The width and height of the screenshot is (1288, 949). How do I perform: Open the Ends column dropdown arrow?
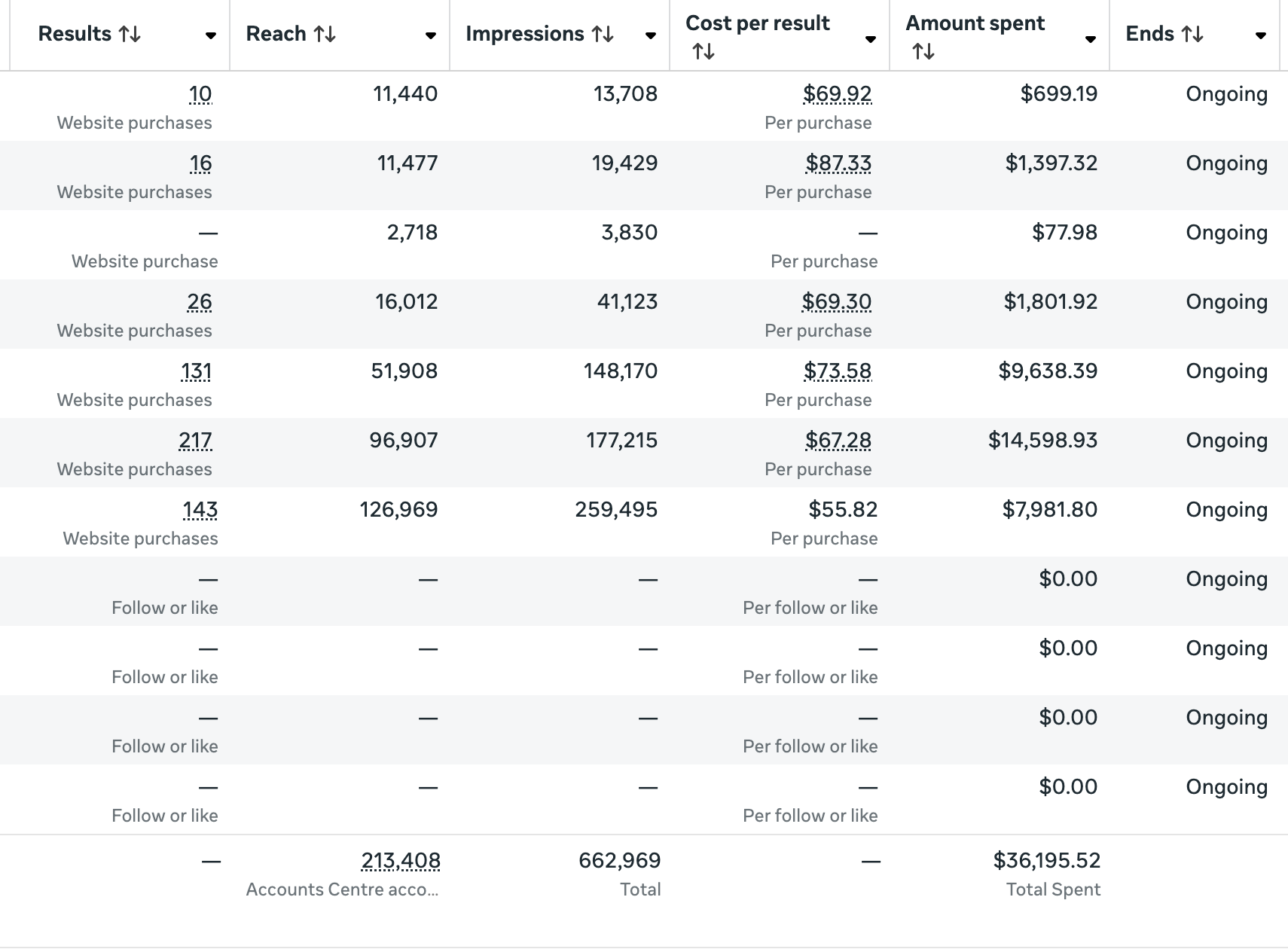coord(1261,35)
